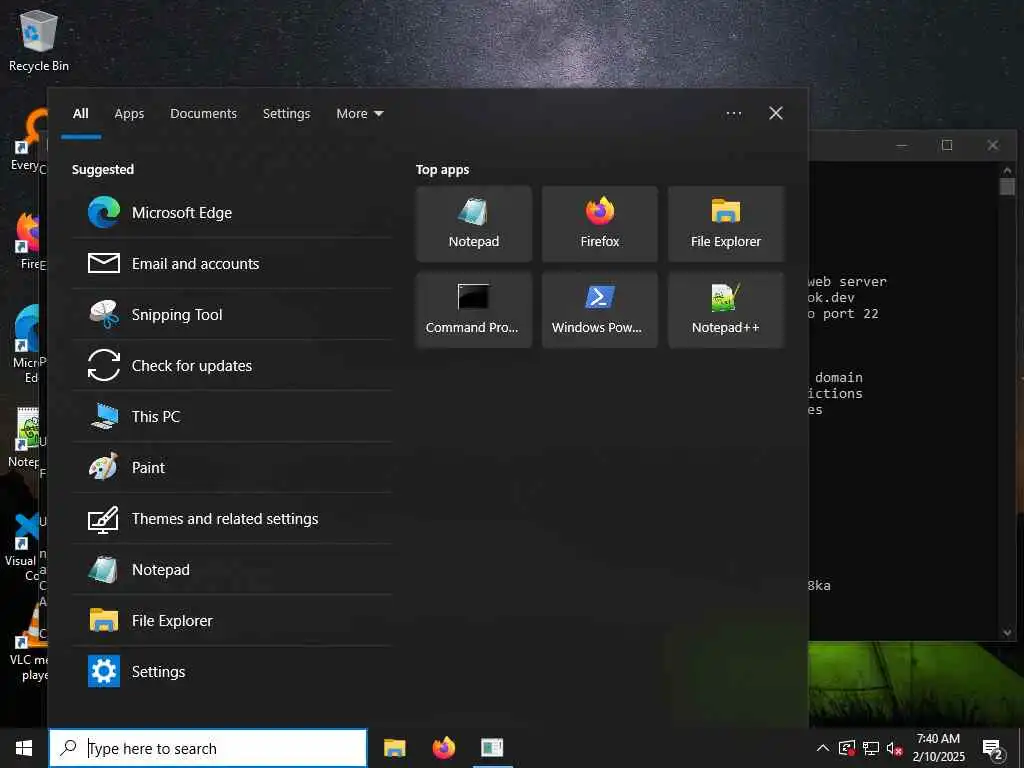This screenshot has height=768, width=1024.
Task: Open Notepad++ tile in Top apps
Action: pyautogui.click(x=726, y=310)
